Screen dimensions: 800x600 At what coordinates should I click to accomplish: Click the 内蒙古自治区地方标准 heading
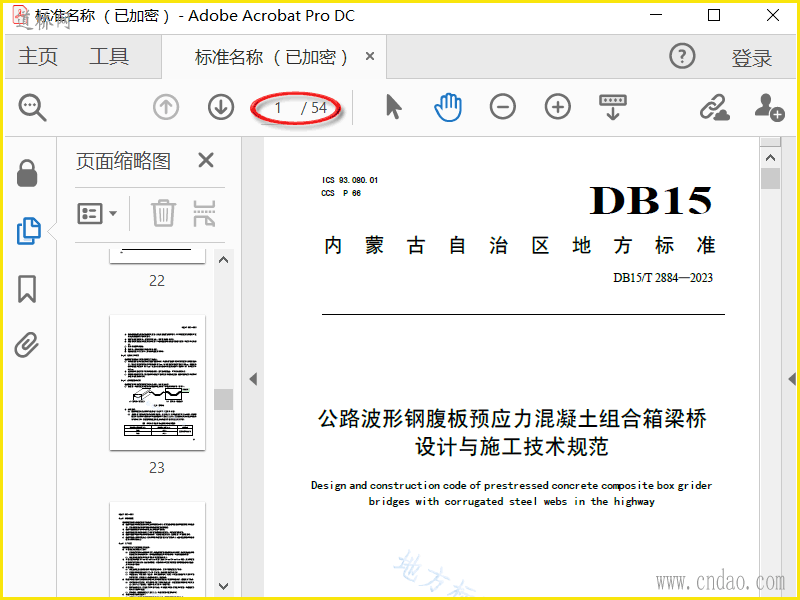(x=520, y=245)
